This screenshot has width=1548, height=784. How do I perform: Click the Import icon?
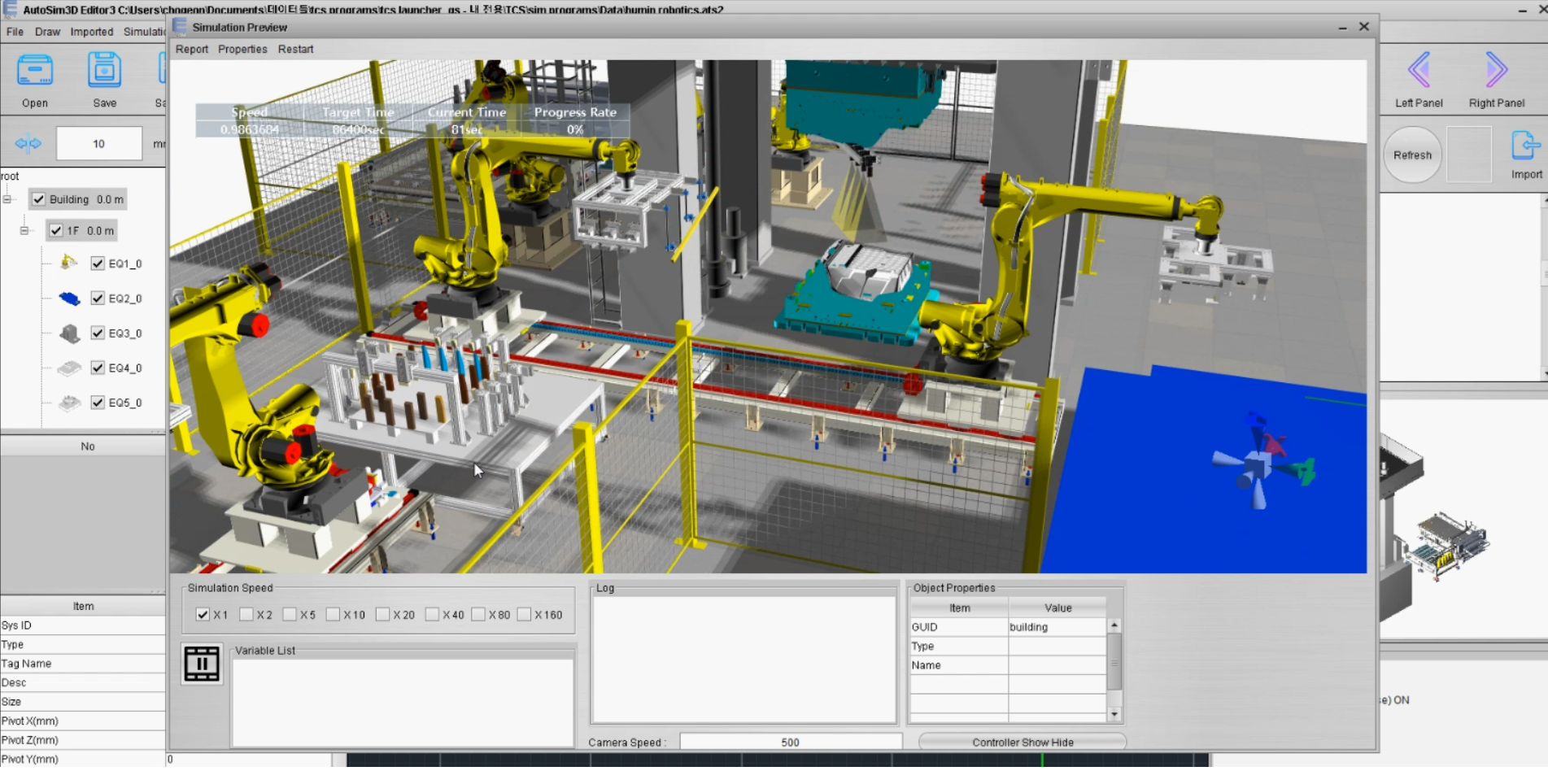[x=1525, y=146]
